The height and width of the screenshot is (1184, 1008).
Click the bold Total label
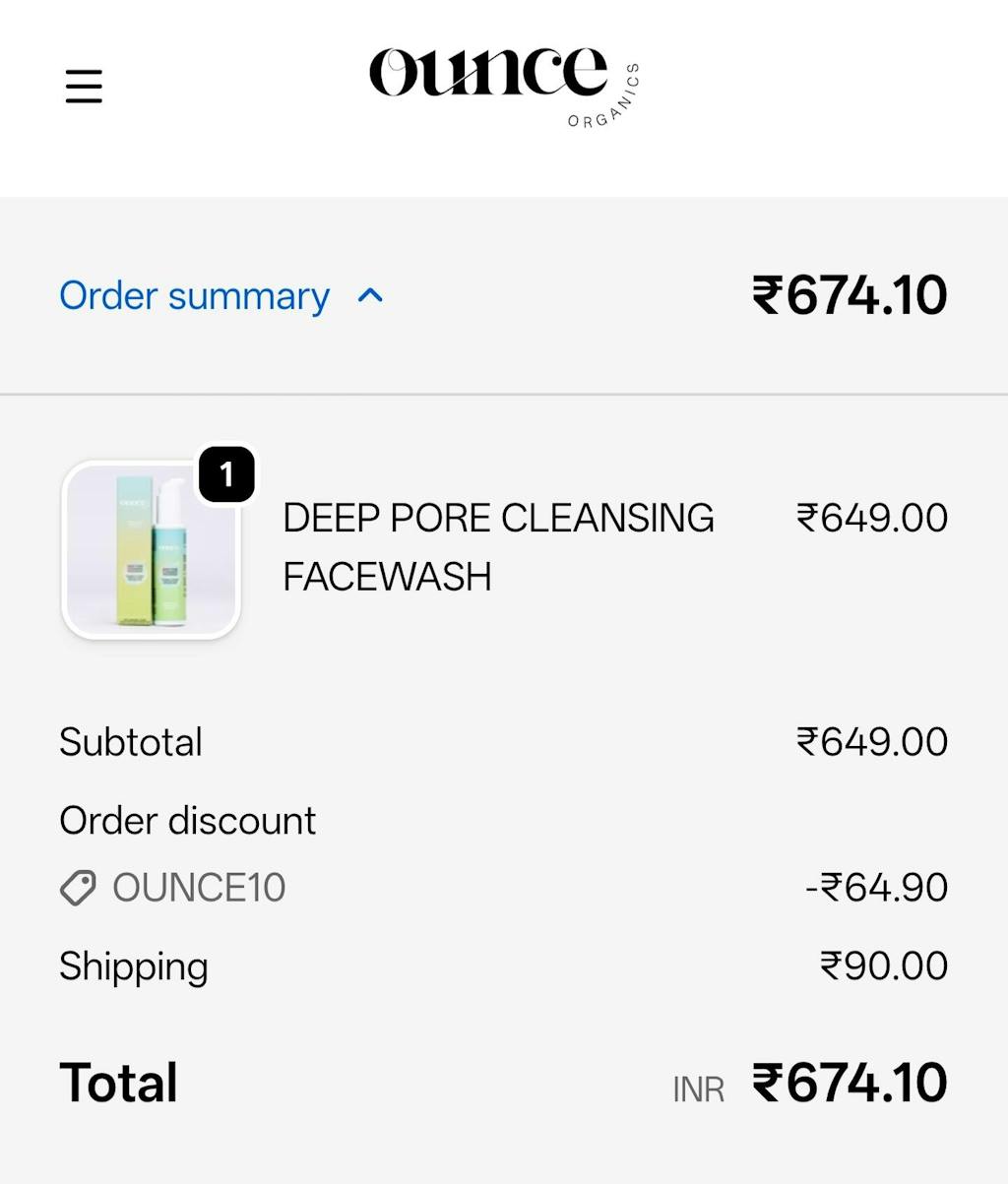click(x=118, y=1083)
